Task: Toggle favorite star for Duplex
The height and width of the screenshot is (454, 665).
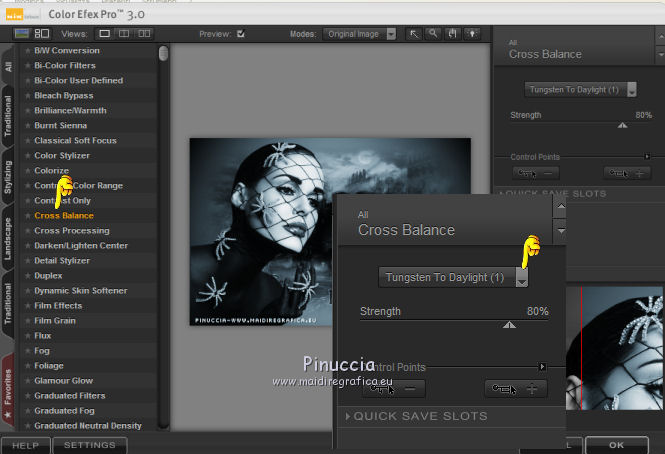Action: [28, 276]
